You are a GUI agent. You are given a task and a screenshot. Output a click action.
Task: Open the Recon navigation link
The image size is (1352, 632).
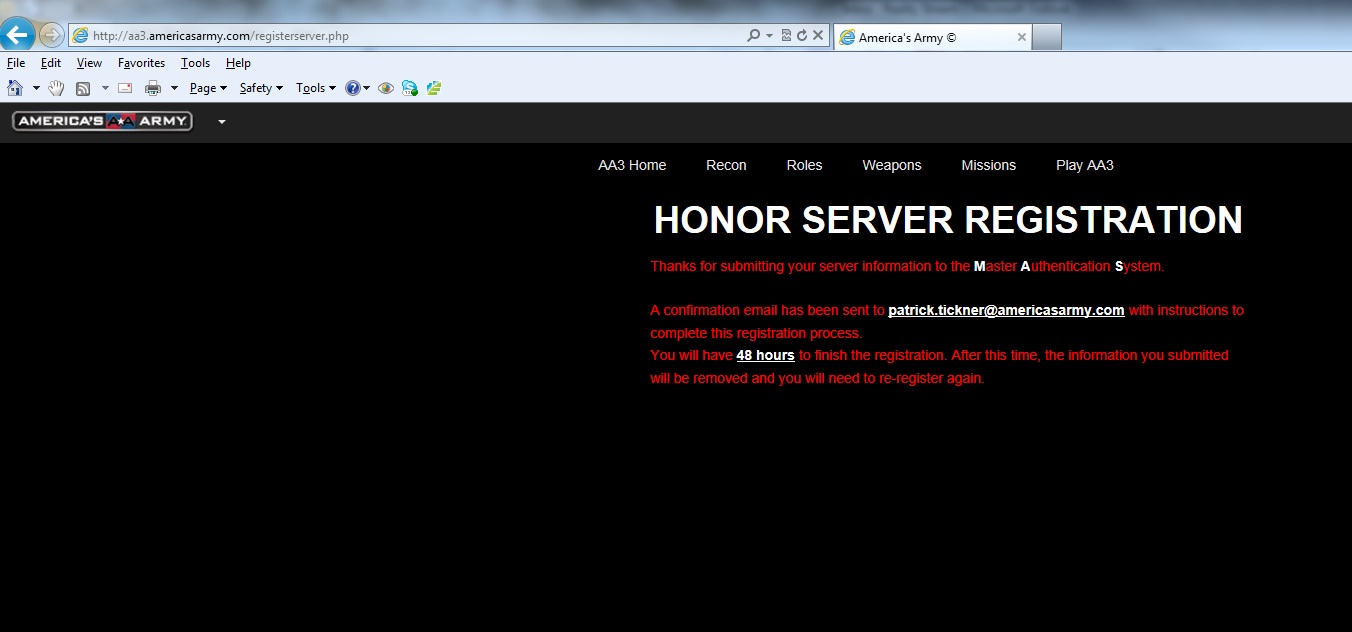(x=726, y=165)
